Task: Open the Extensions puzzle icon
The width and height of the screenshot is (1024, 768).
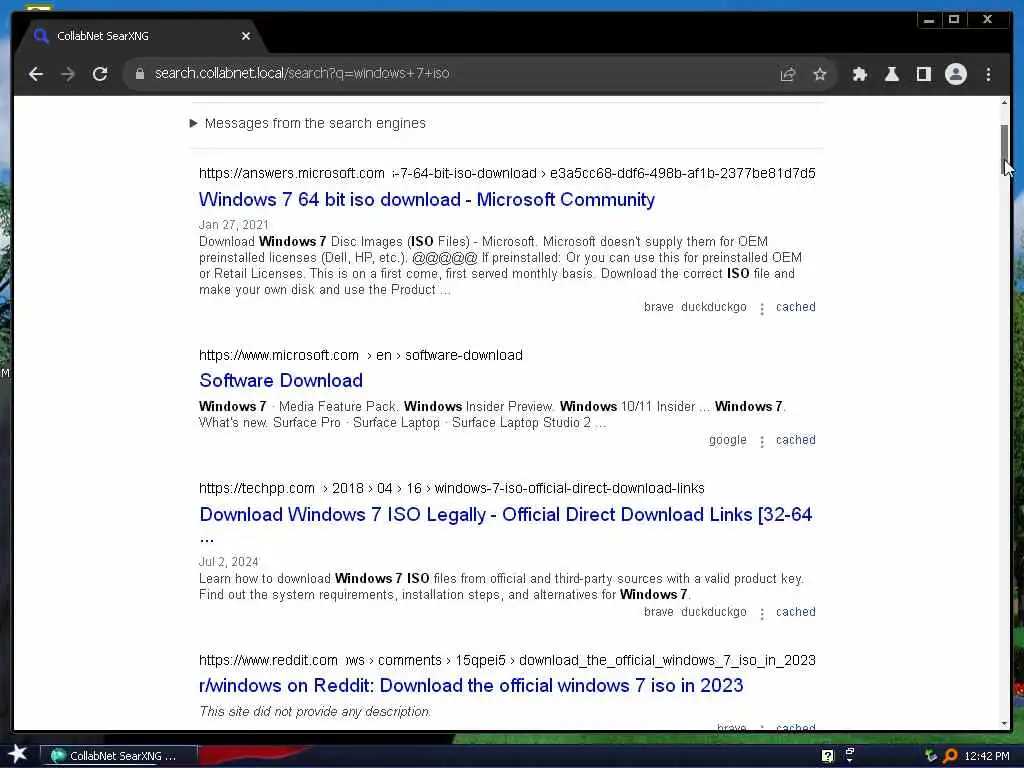Action: click(x=859, y=74)
